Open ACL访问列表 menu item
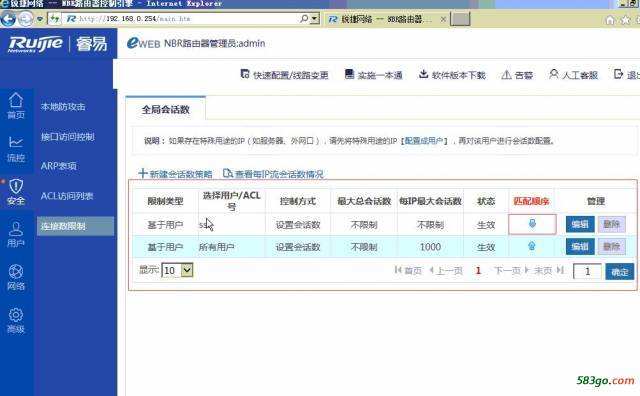This screenshot has width=640, height=396. [x=67, y=196]
